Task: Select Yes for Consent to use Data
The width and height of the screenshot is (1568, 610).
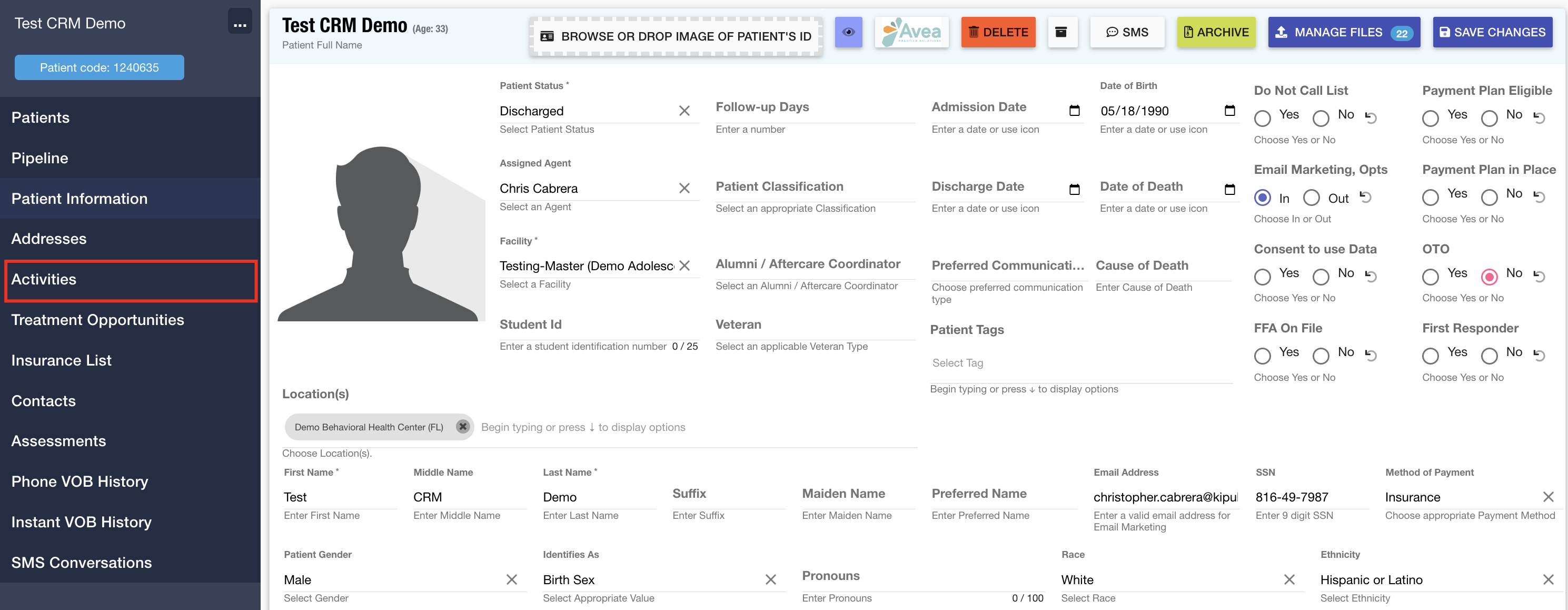Action: click(x=1262, y=277)
